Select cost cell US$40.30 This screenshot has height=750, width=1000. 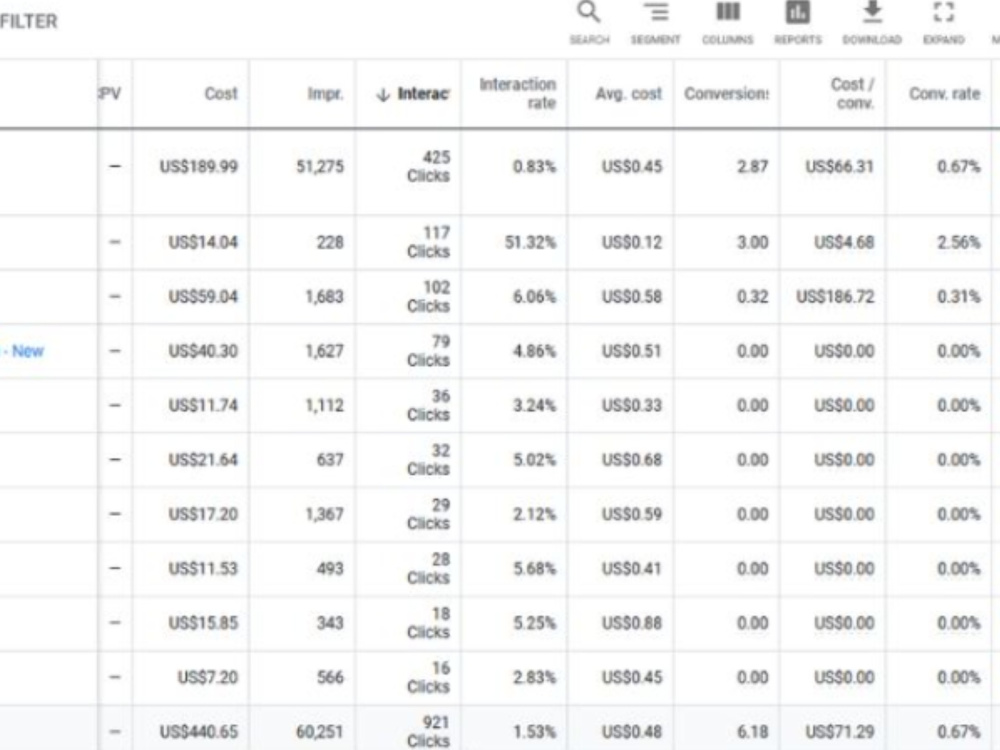click(203, 351)
